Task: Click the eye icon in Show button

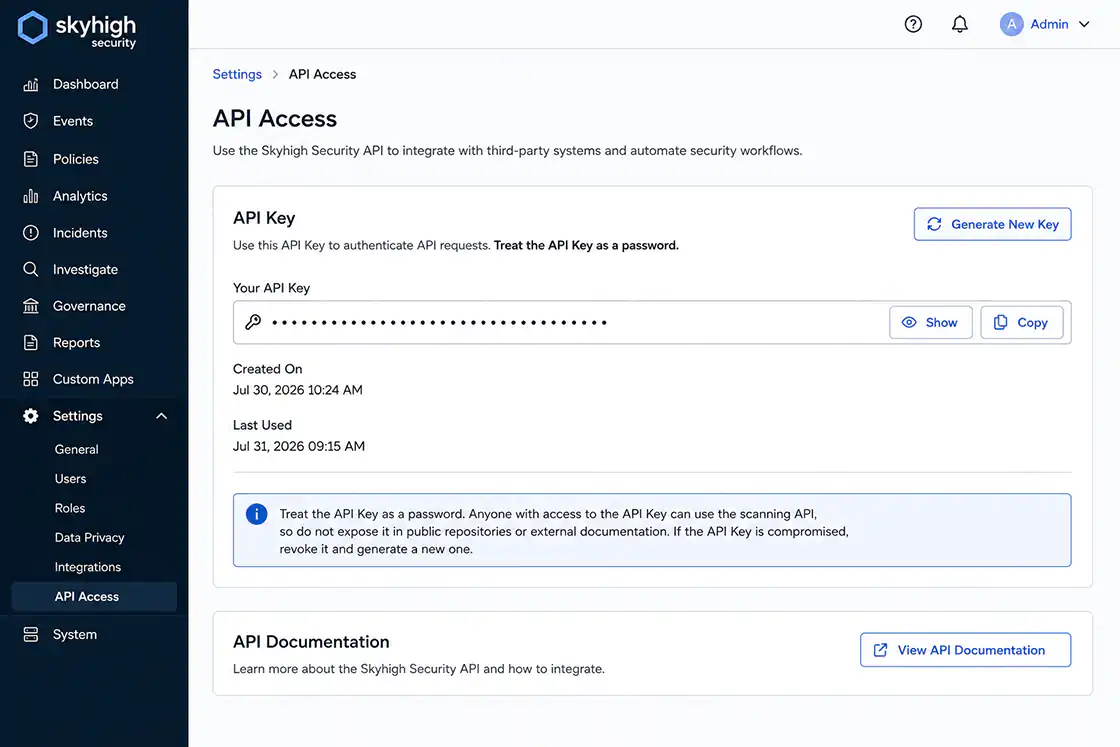Action: point(909,323)
